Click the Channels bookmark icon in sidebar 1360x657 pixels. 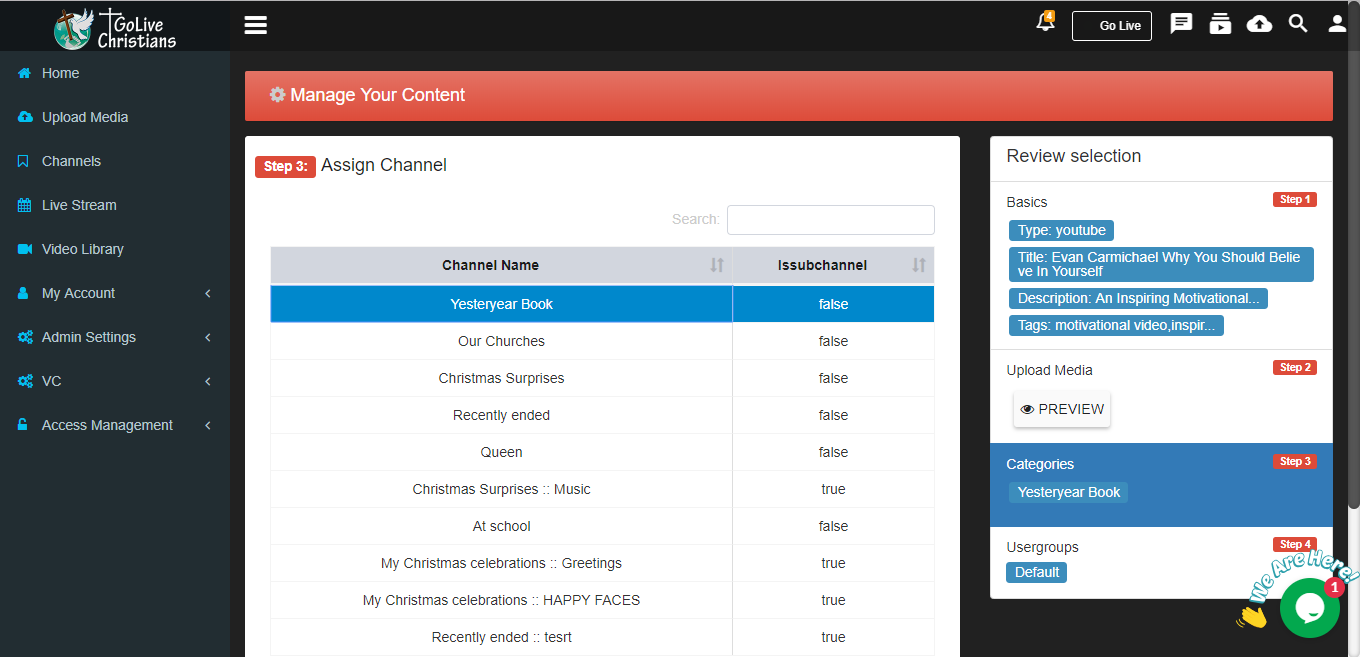coord(23,161)
